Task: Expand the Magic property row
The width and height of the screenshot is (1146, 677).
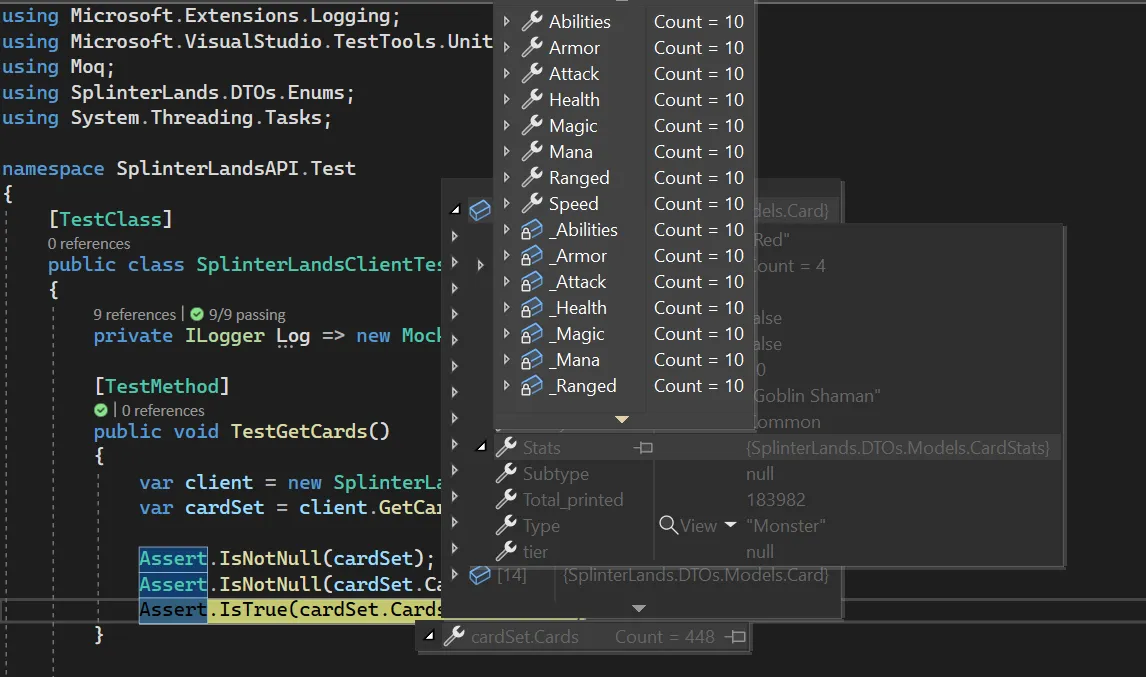Action: [x=506, y=126]
